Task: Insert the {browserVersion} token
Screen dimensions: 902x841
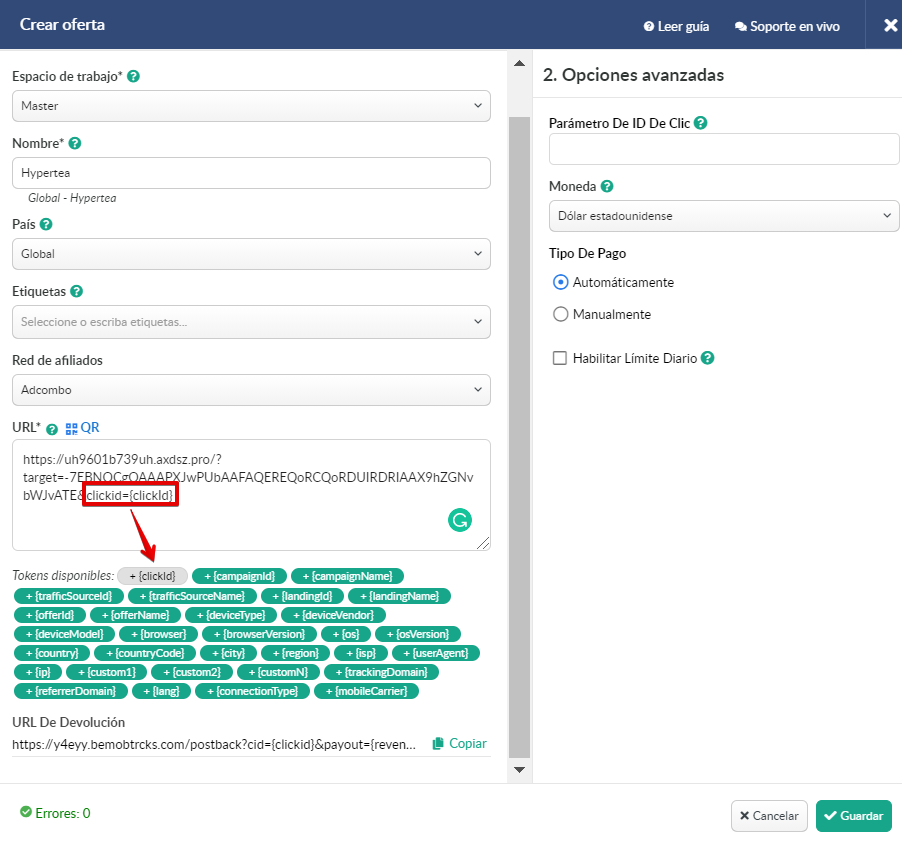Action: pos(259,634)
